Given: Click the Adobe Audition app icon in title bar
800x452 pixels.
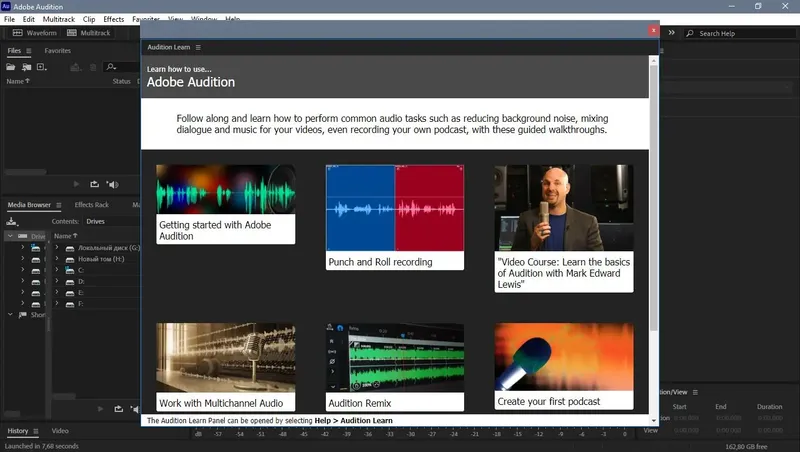Looking at the screenshot, I should click(6, 6).
